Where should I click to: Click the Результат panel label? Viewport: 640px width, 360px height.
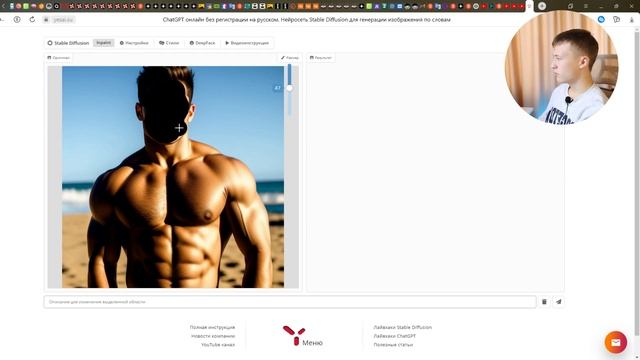click(321, 58)
